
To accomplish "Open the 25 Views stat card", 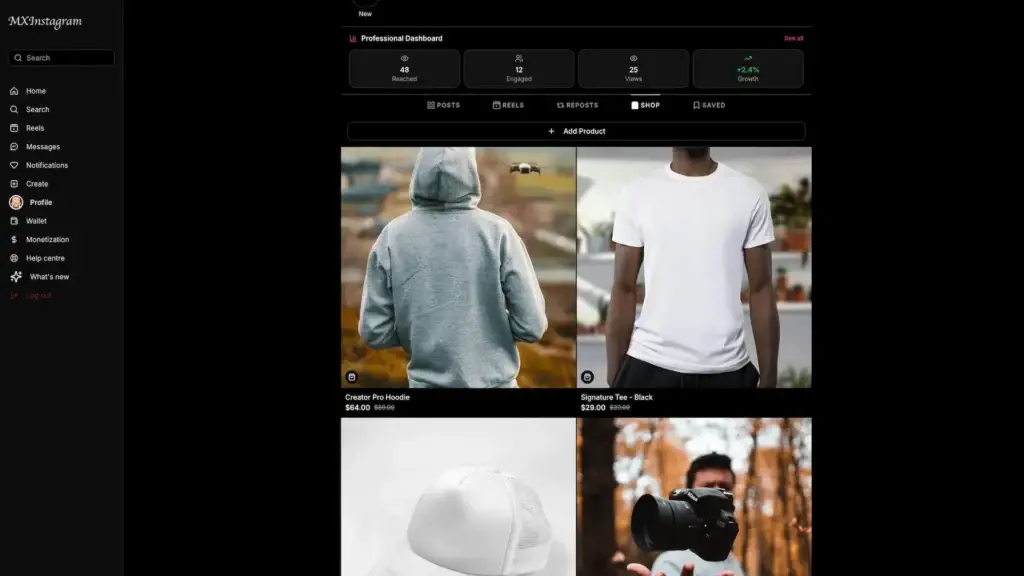I will point(633,69).
